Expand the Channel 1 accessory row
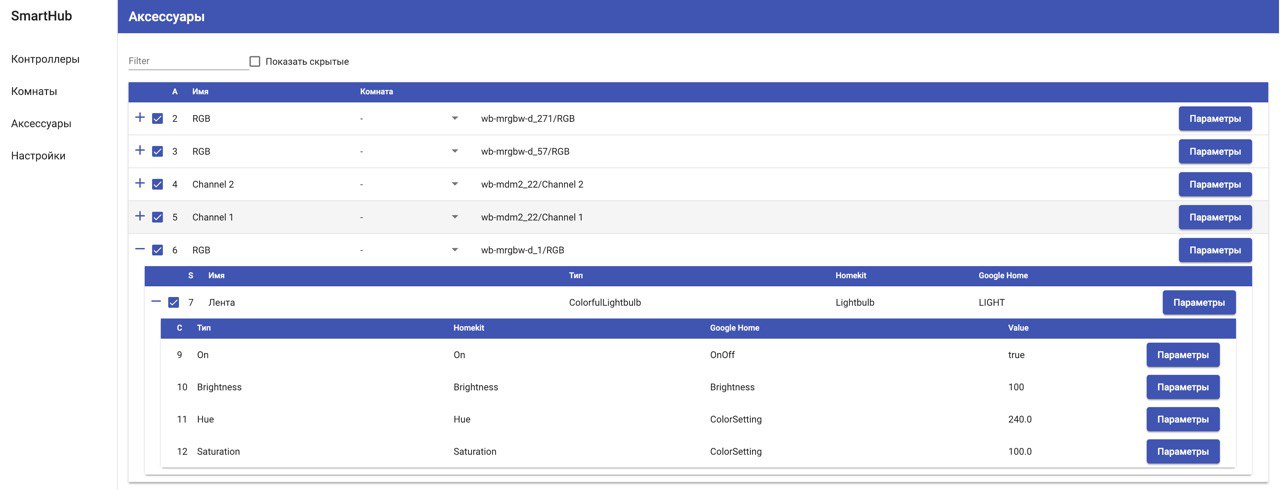 (140, 217)
